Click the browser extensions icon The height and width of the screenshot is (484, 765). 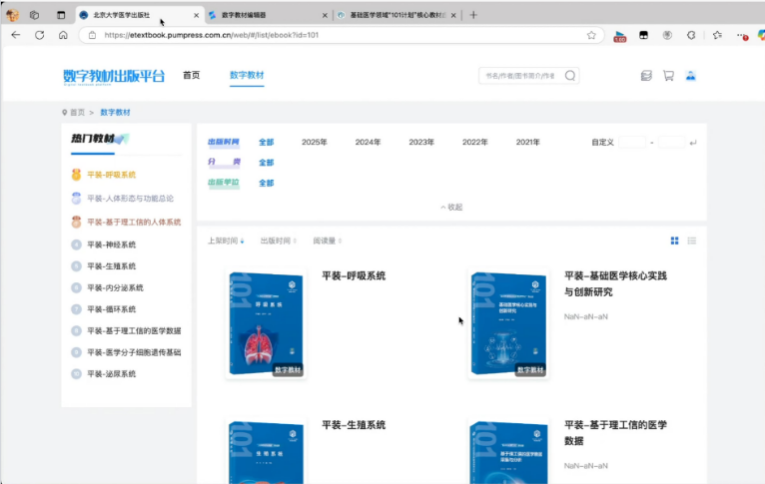point(691,35)
